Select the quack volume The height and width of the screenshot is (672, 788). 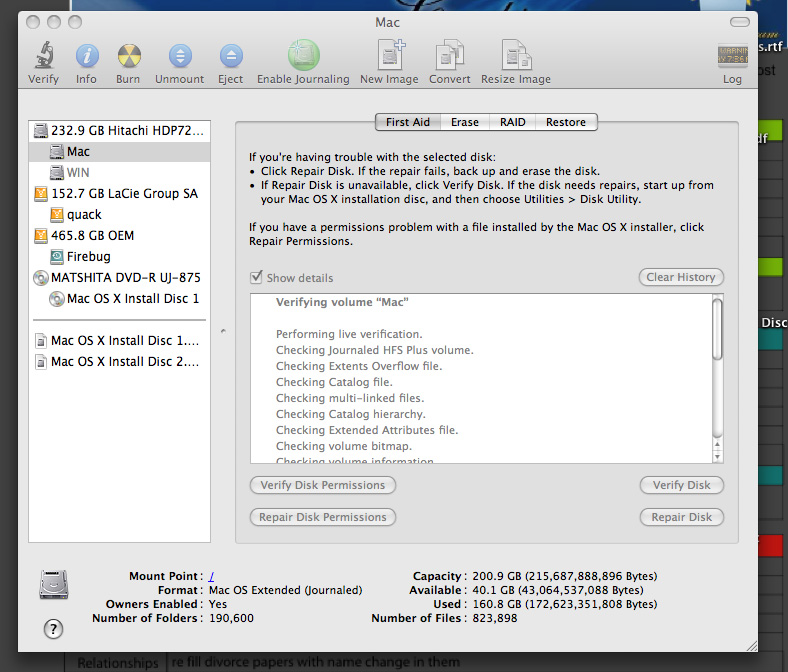[120, 215]
